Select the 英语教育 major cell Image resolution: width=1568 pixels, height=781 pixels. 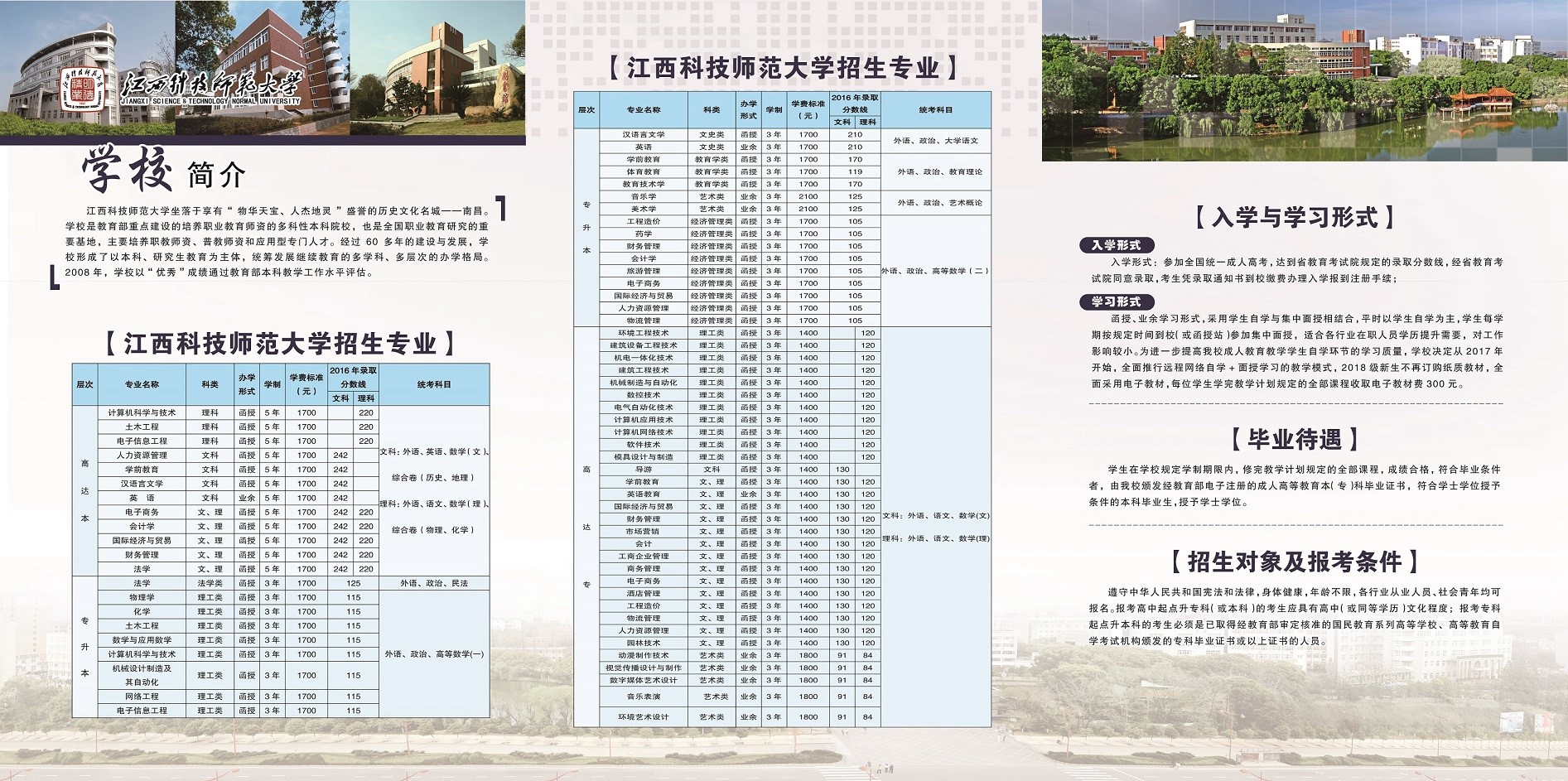pyautogui.click(x=644, y=494)
